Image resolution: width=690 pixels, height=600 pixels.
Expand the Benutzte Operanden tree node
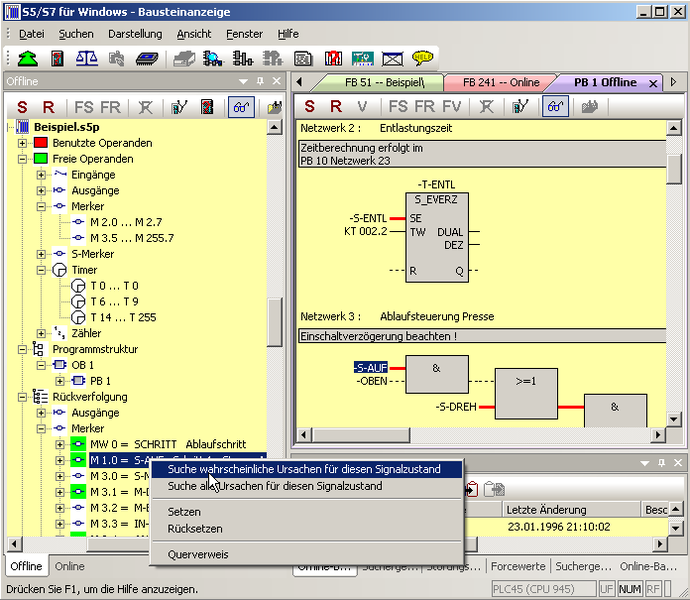point(22,143)
